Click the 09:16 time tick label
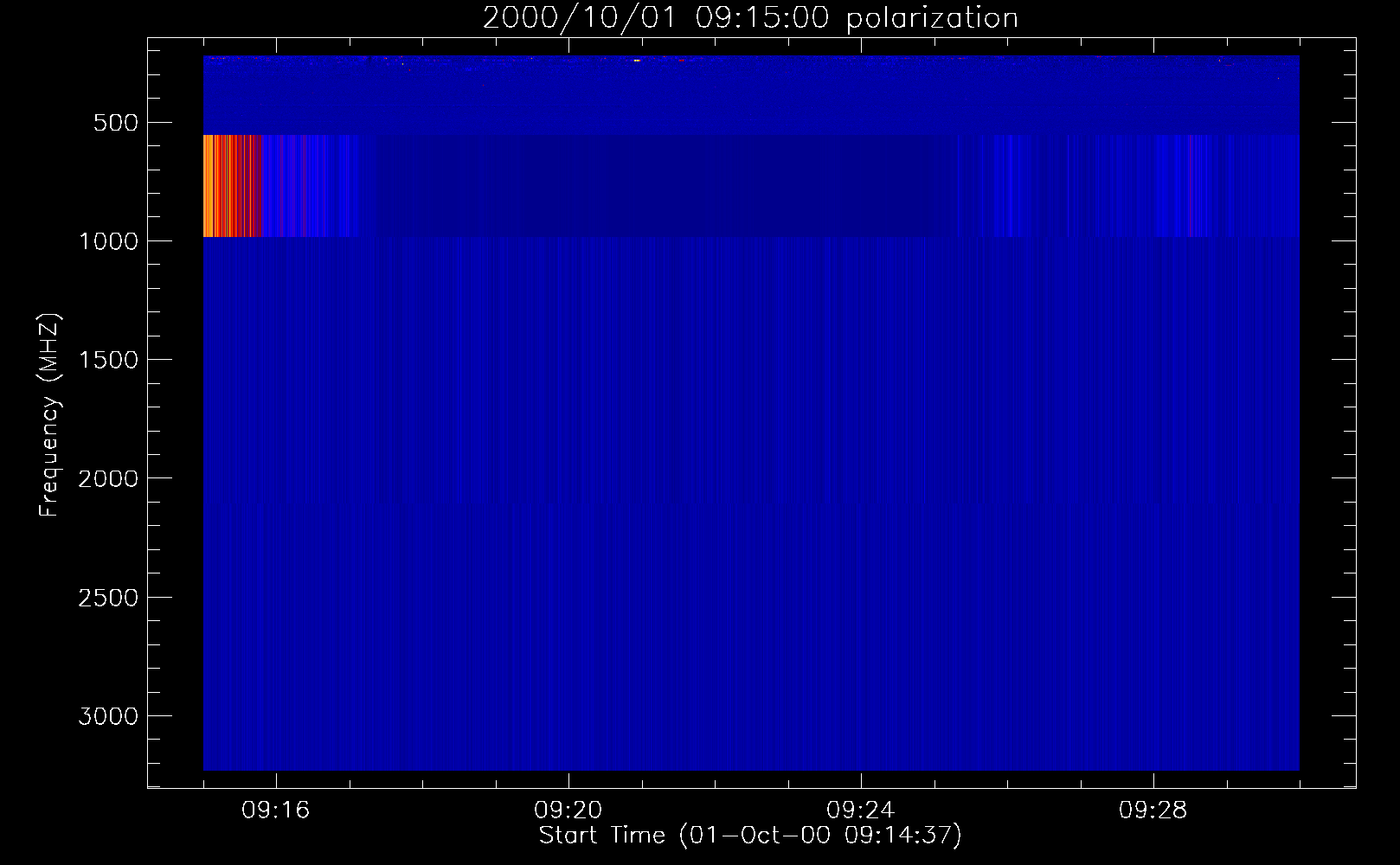Screen dimensions: 1400x865 tap(275, 811)
